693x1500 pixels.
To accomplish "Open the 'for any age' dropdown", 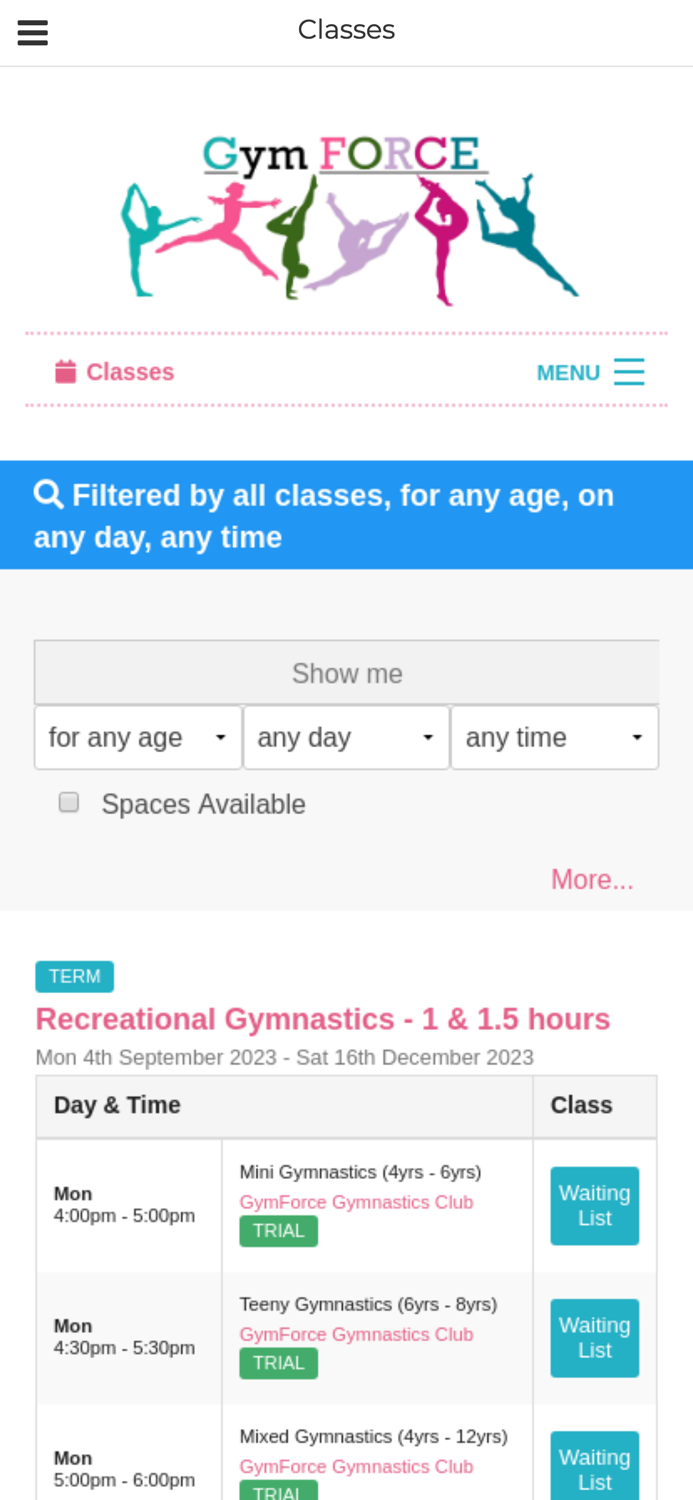I will (137, 736).
